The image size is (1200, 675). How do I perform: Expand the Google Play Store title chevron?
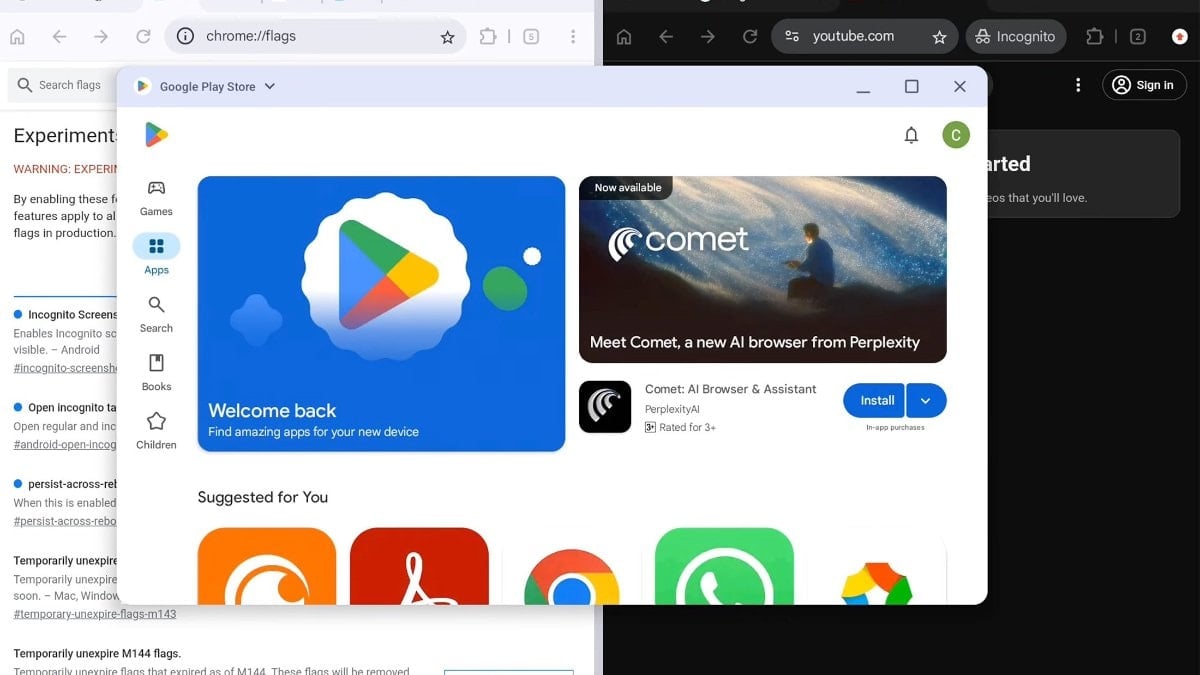click(x=268, y=86)
